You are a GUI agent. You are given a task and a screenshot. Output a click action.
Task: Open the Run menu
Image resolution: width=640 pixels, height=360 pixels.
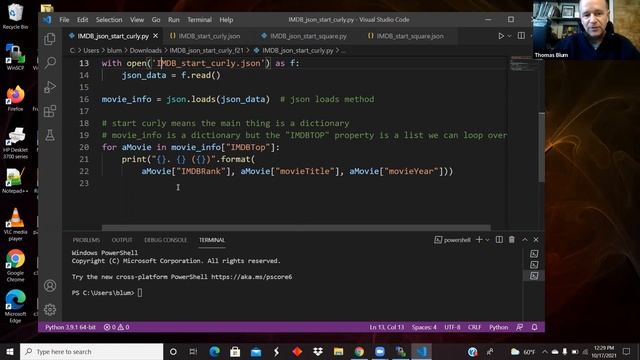[173, 20]
